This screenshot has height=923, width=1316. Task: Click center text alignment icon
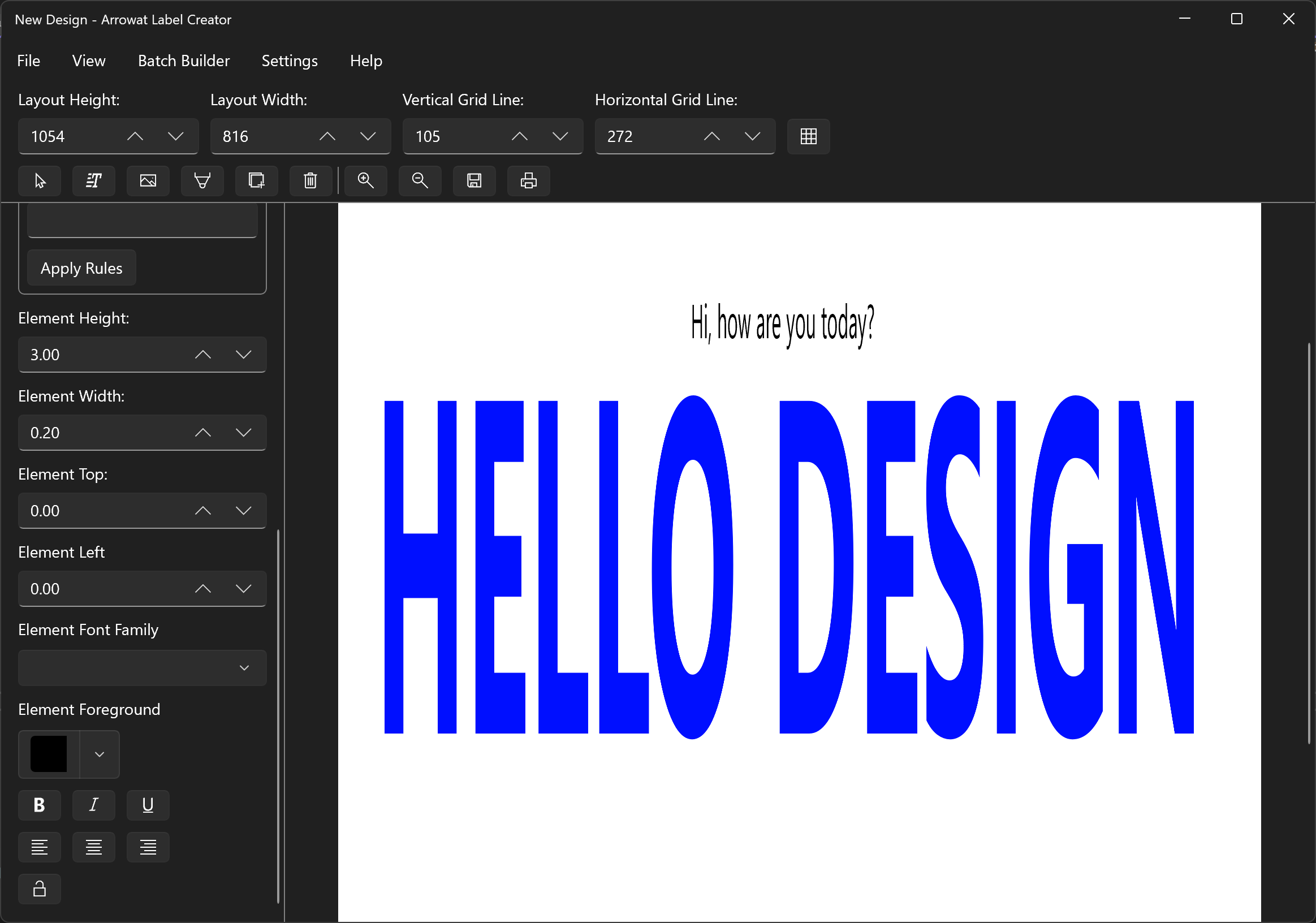point(93,848)
